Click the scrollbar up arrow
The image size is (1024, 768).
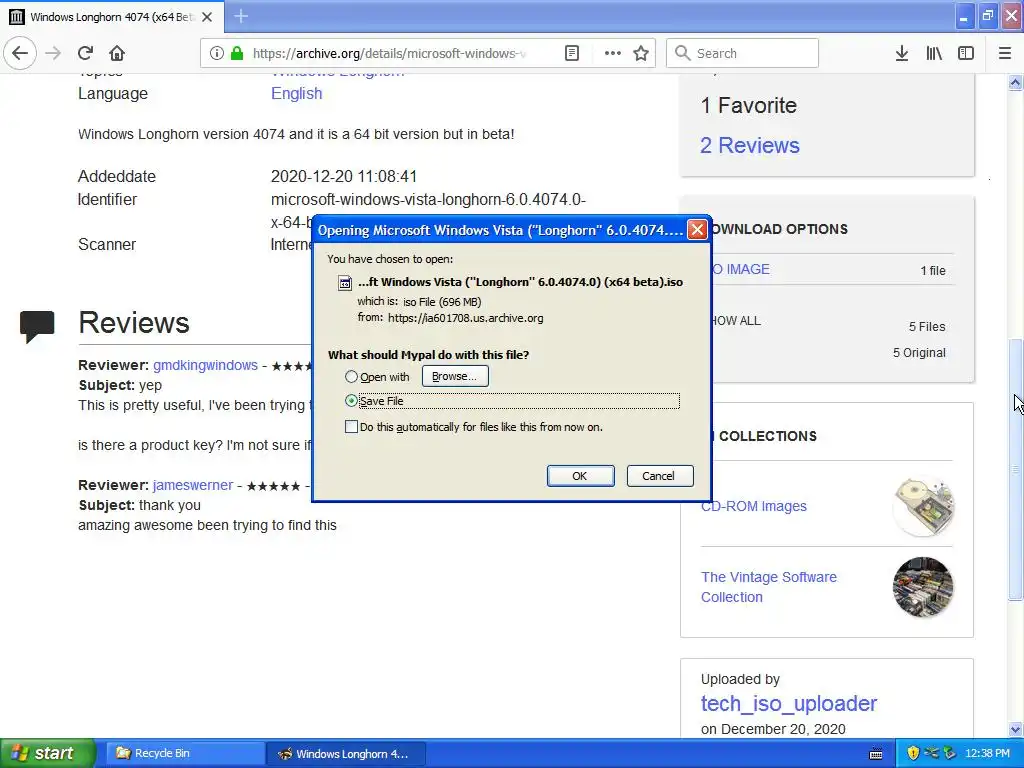coord(1015,82)
